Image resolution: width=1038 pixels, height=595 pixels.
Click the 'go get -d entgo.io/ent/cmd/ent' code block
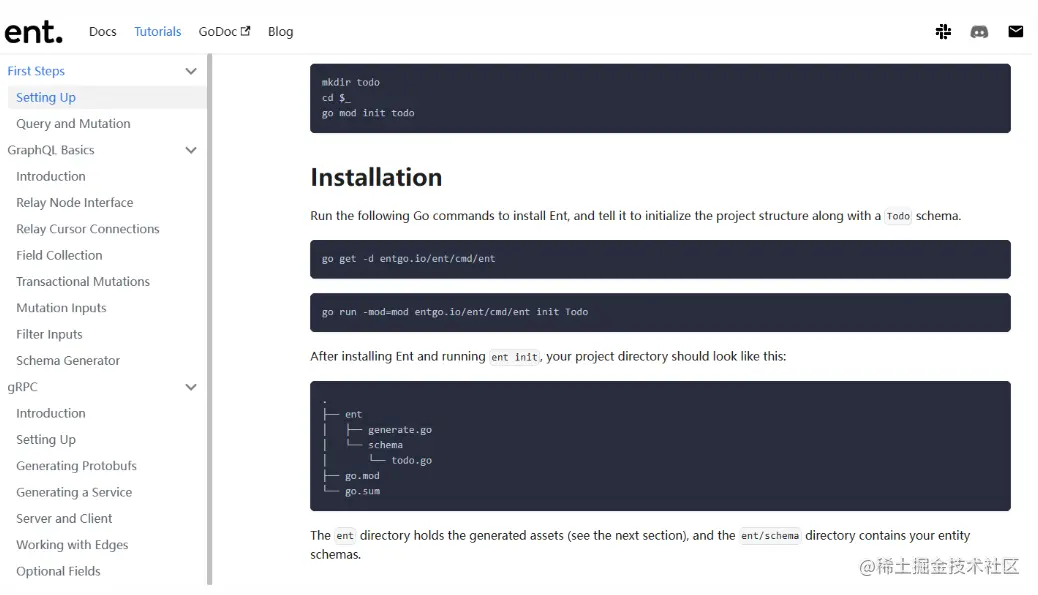(x=660, y=259)
